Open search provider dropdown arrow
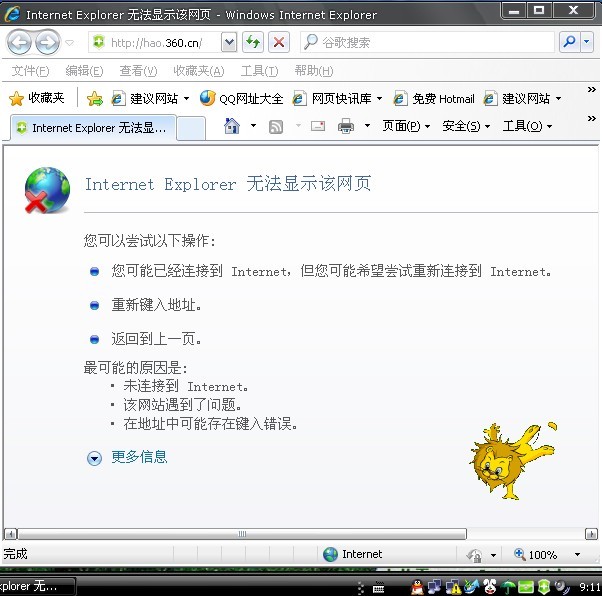This screenshot has width=602, height=596. coord(587,42)
